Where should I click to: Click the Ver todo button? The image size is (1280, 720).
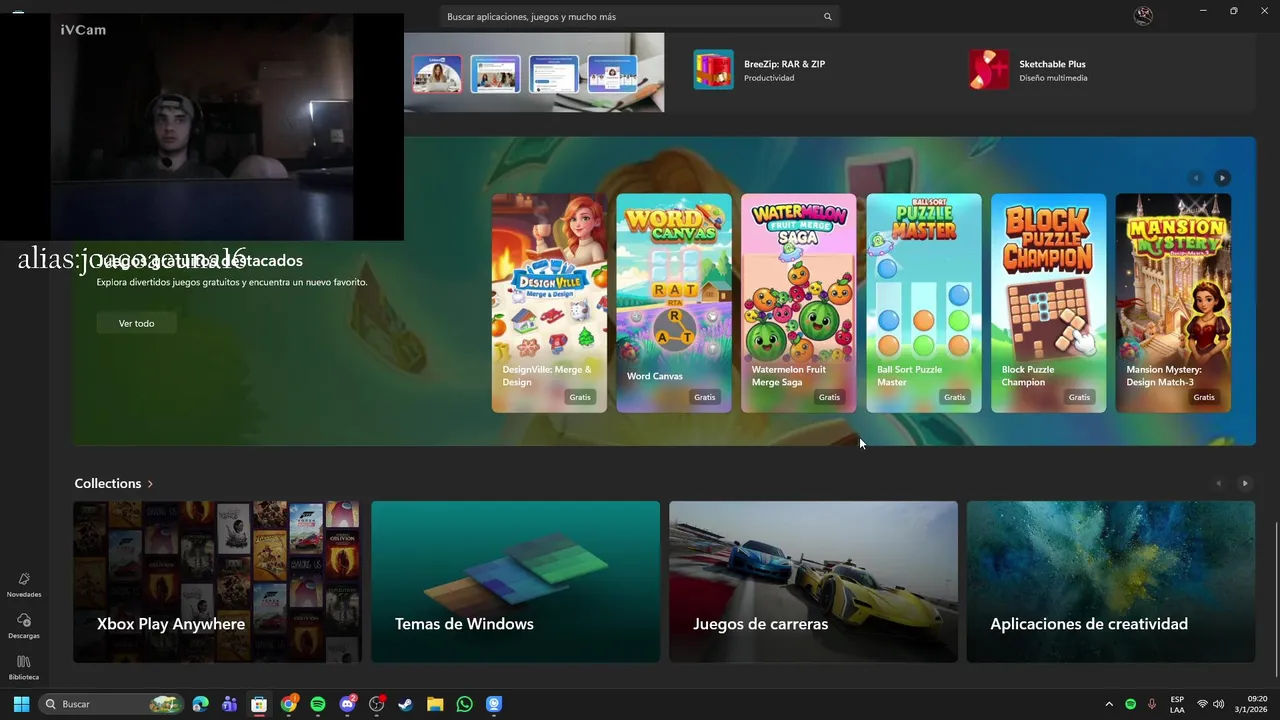tap(137, 323)
